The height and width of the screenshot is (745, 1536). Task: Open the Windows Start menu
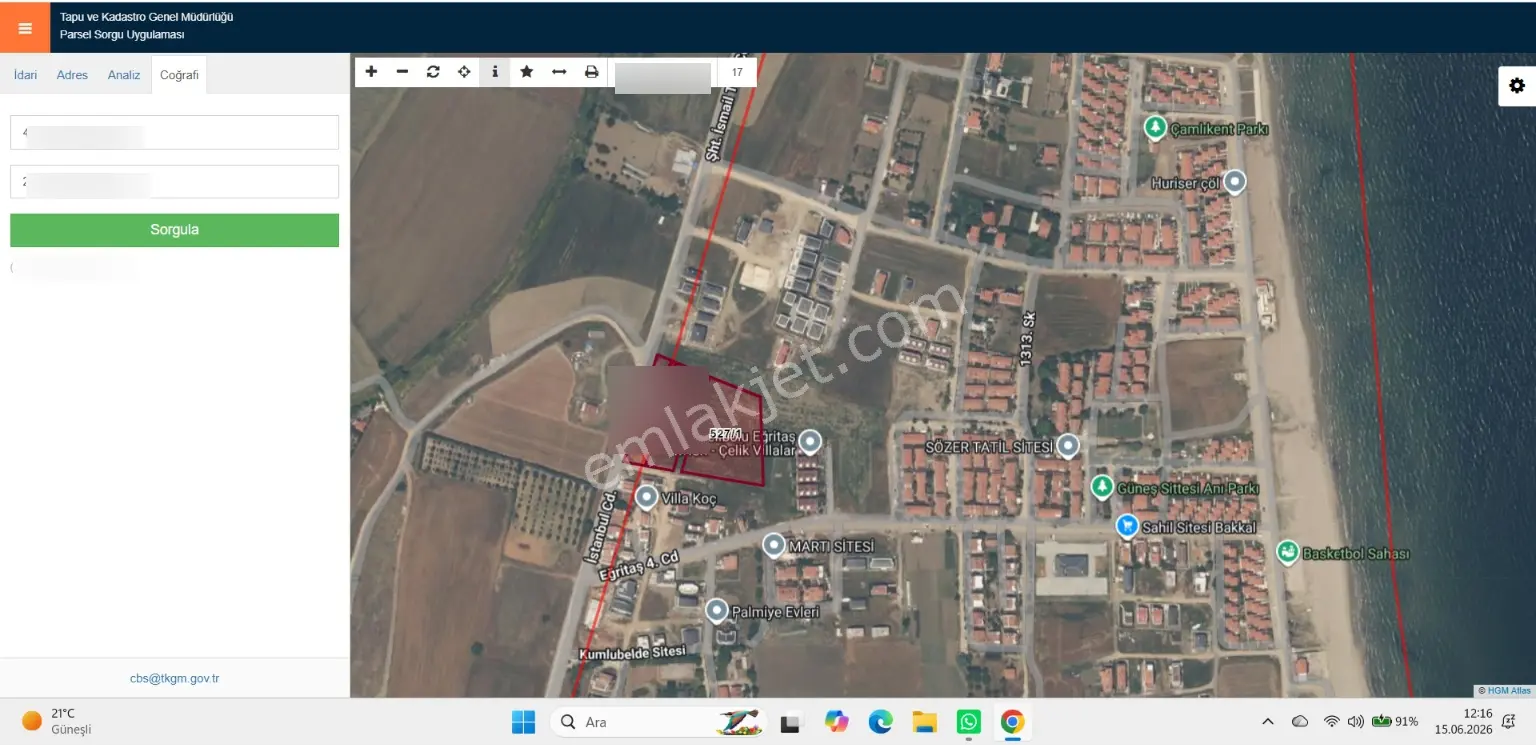523,721
